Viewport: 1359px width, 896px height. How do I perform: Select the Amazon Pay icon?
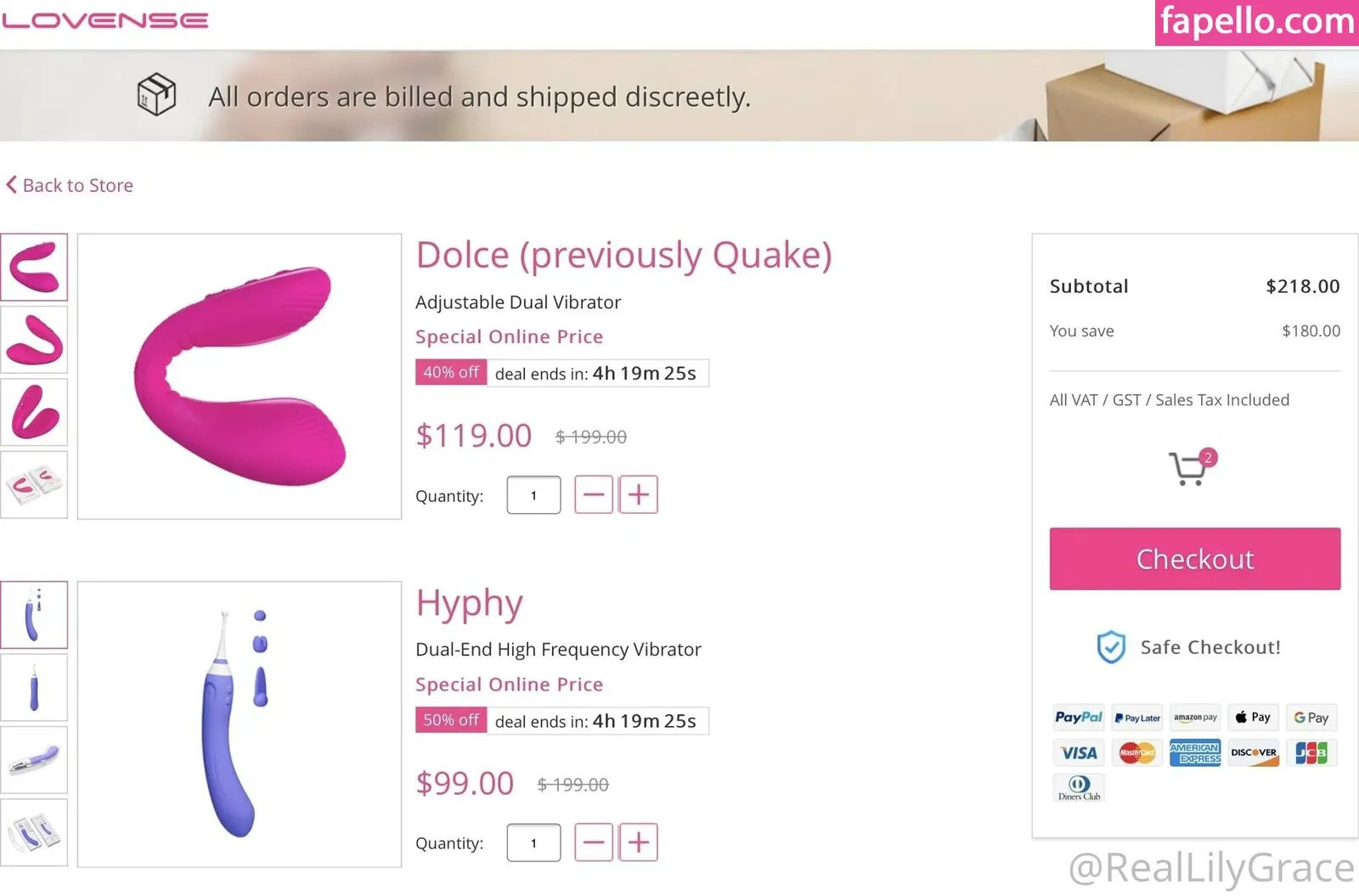1195,718
